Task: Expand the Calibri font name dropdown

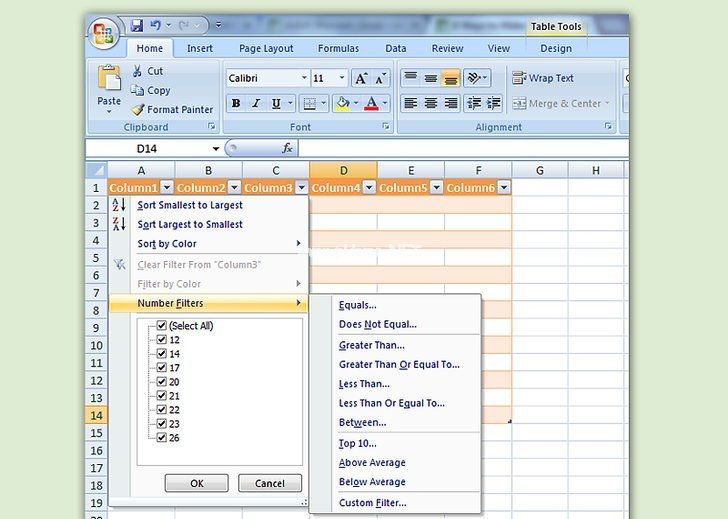Action: point(301,78)
